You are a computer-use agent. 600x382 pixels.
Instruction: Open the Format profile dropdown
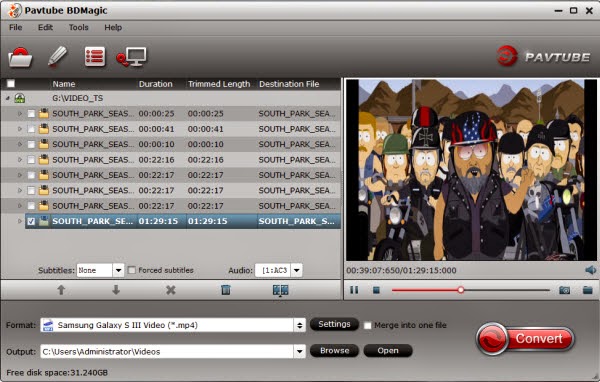coord(300,325)
